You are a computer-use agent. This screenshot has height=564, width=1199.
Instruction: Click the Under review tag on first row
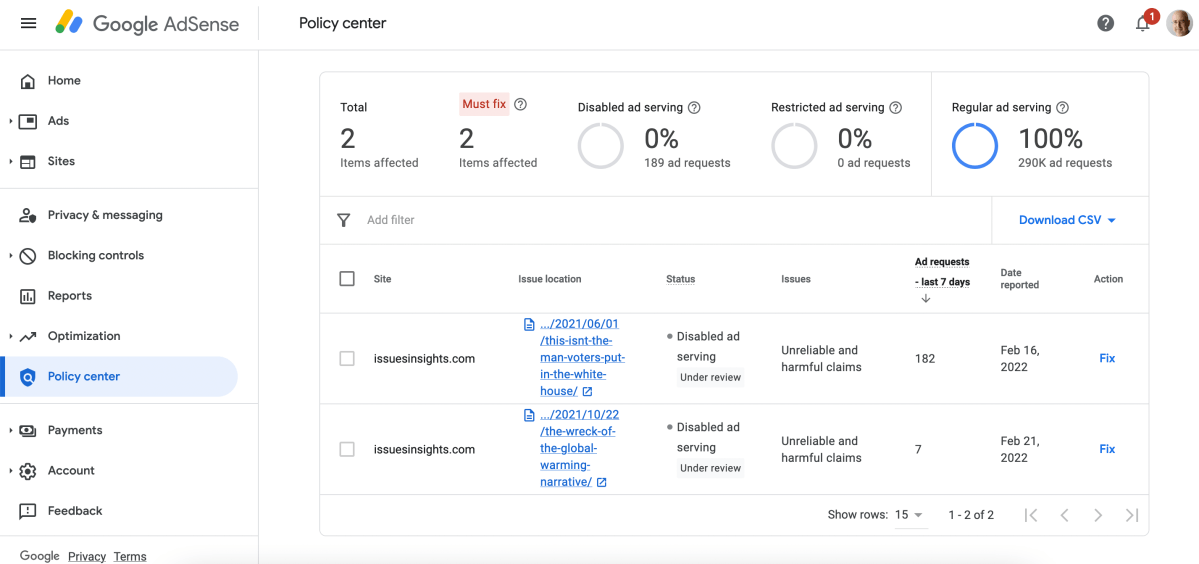click(x=710, y=378)
